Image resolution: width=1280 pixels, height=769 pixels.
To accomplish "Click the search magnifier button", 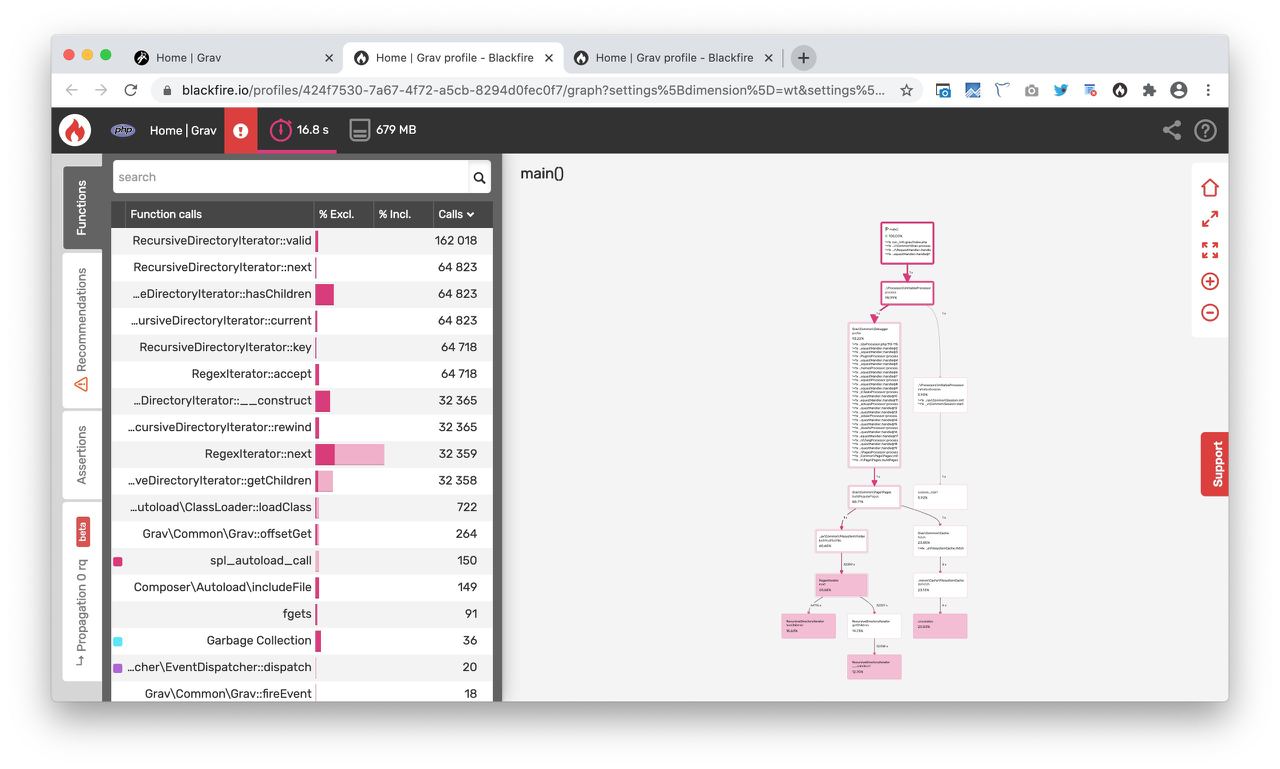I will [480, 177].
